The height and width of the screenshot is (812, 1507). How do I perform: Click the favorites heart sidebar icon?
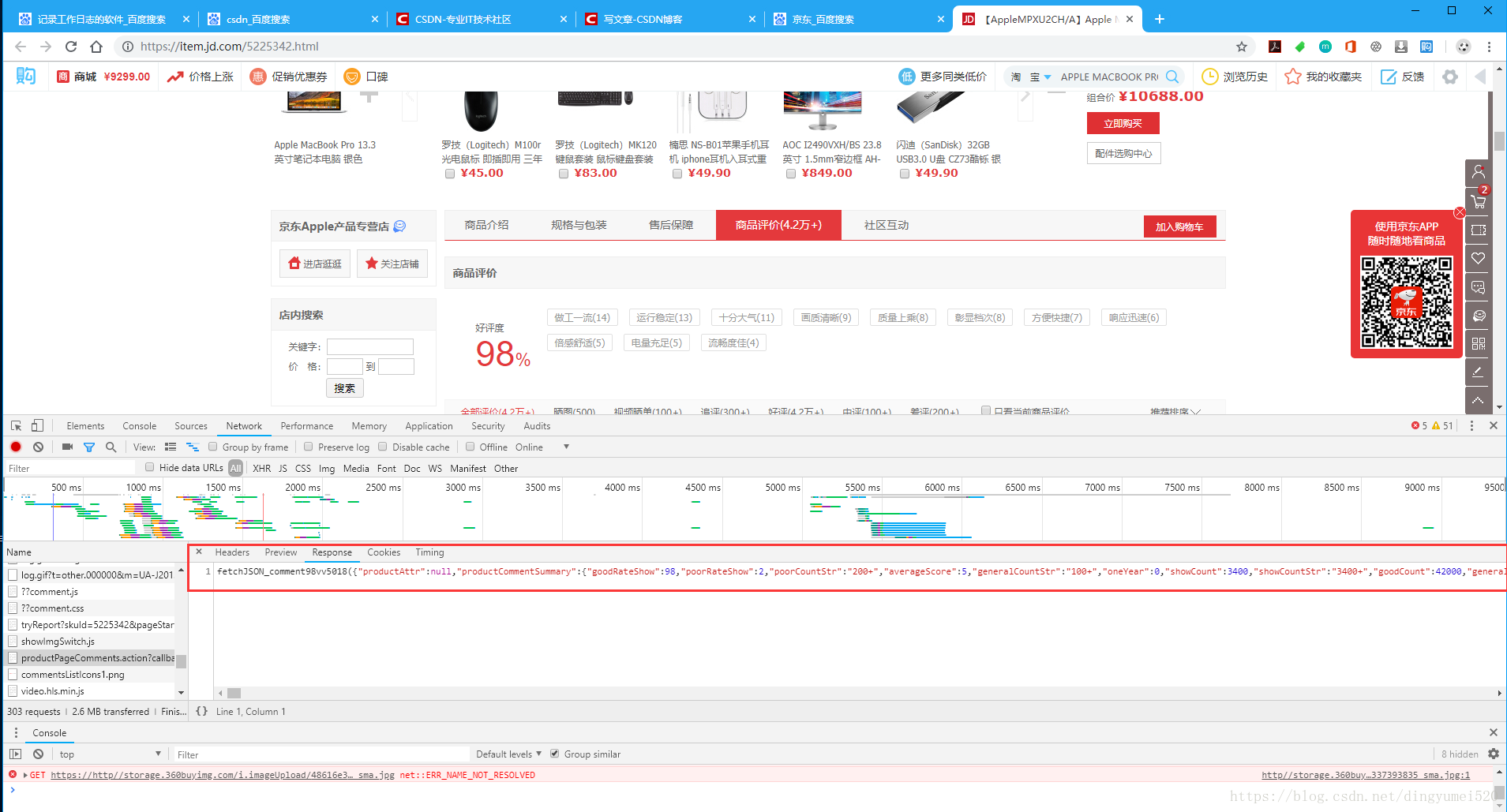(x=1479, y=258)
